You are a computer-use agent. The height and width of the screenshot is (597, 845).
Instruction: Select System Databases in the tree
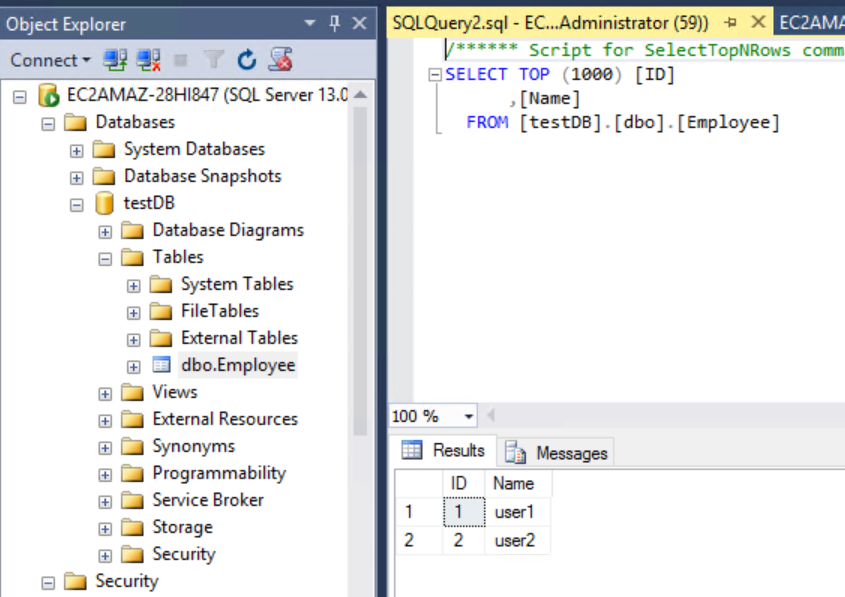pyautogui.click(x=194, y=149)
